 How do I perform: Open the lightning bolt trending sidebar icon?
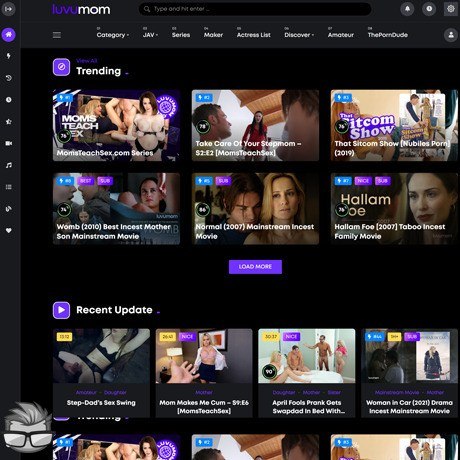(9, 56)
